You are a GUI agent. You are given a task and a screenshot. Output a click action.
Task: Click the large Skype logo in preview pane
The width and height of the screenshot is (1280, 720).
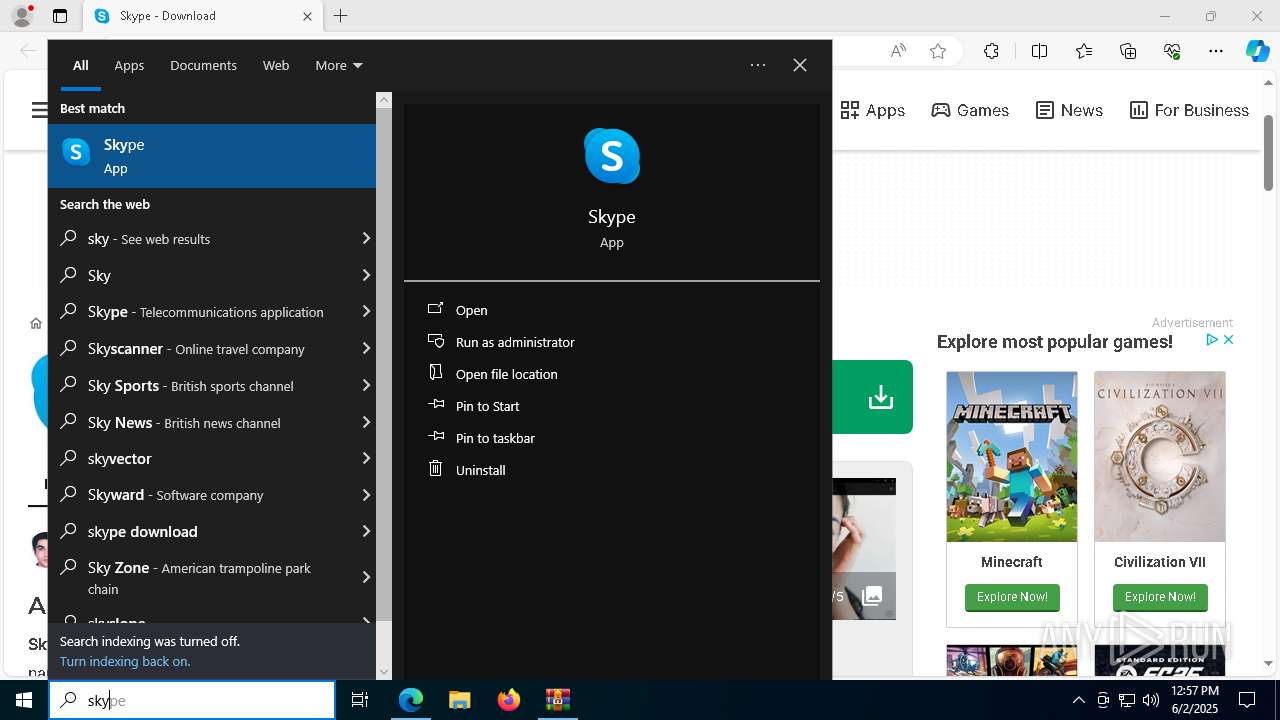click(612, 156)
